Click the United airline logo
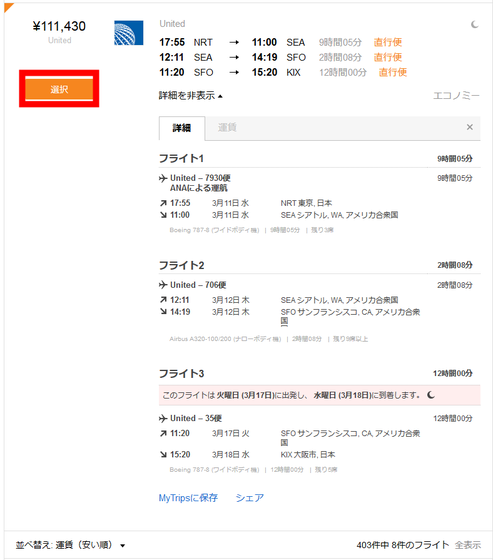 129,33
